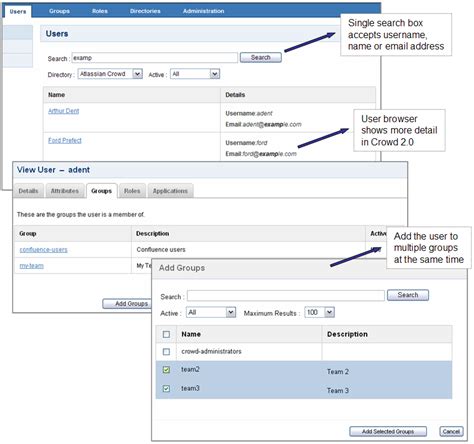474x444 pixels.
Task: Open the Directories navigation tab
Action: pos(145,11)
